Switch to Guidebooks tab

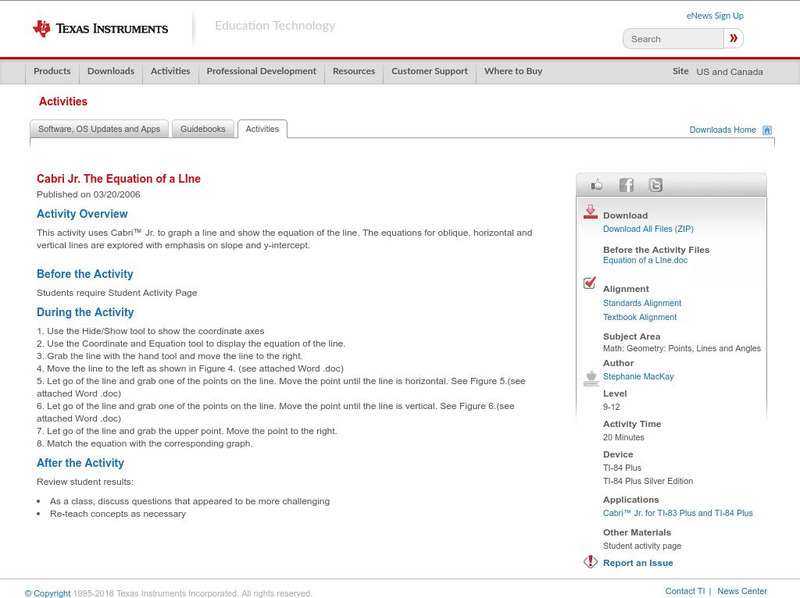point(203,129)
